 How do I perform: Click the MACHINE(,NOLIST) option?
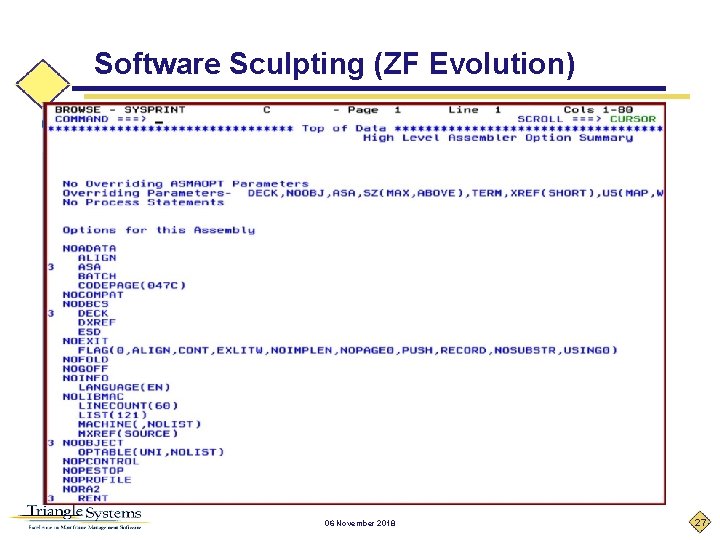[x=140, y=424]
